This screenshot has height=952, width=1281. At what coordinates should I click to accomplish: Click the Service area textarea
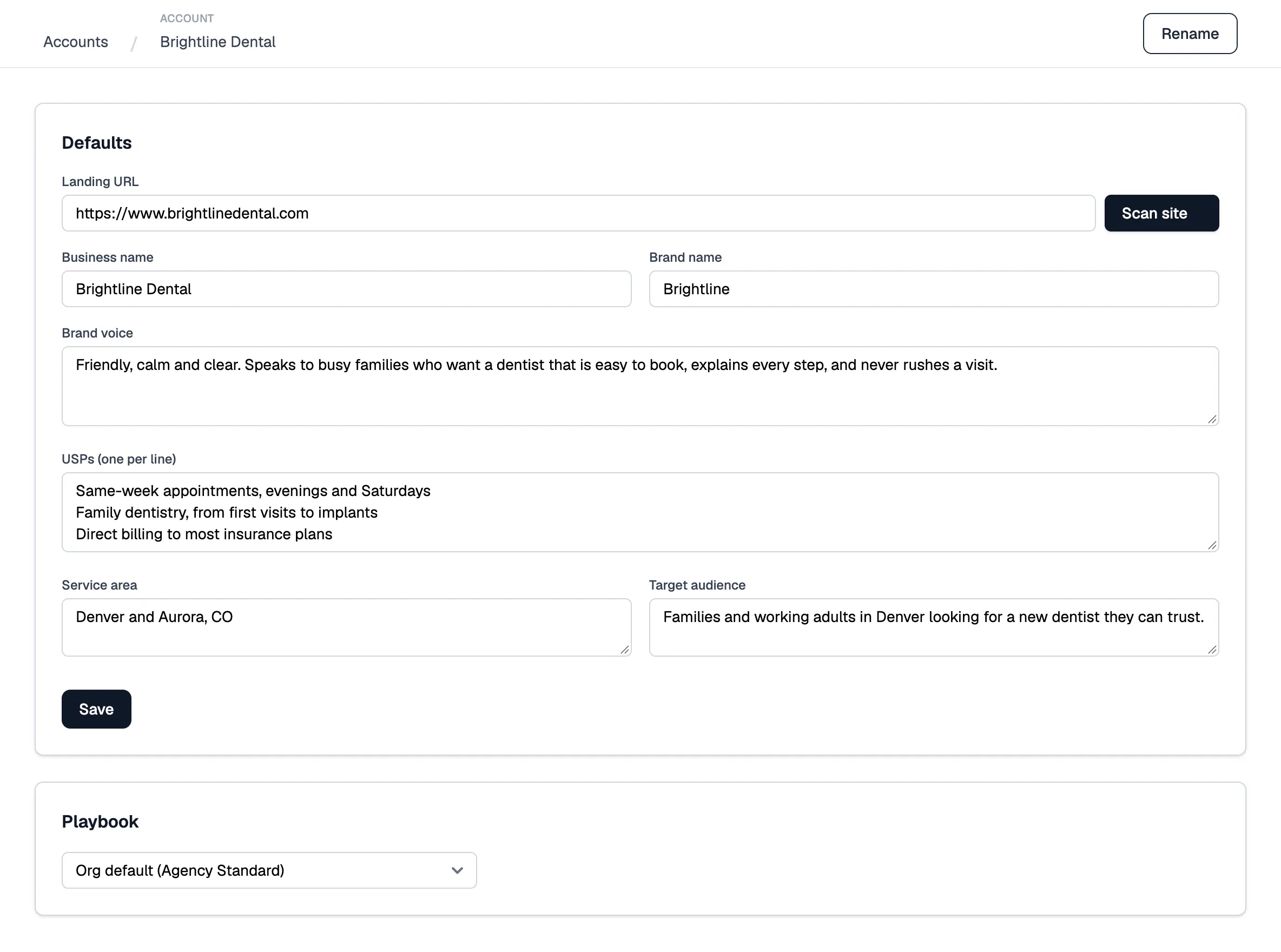(x=346, y=627)
